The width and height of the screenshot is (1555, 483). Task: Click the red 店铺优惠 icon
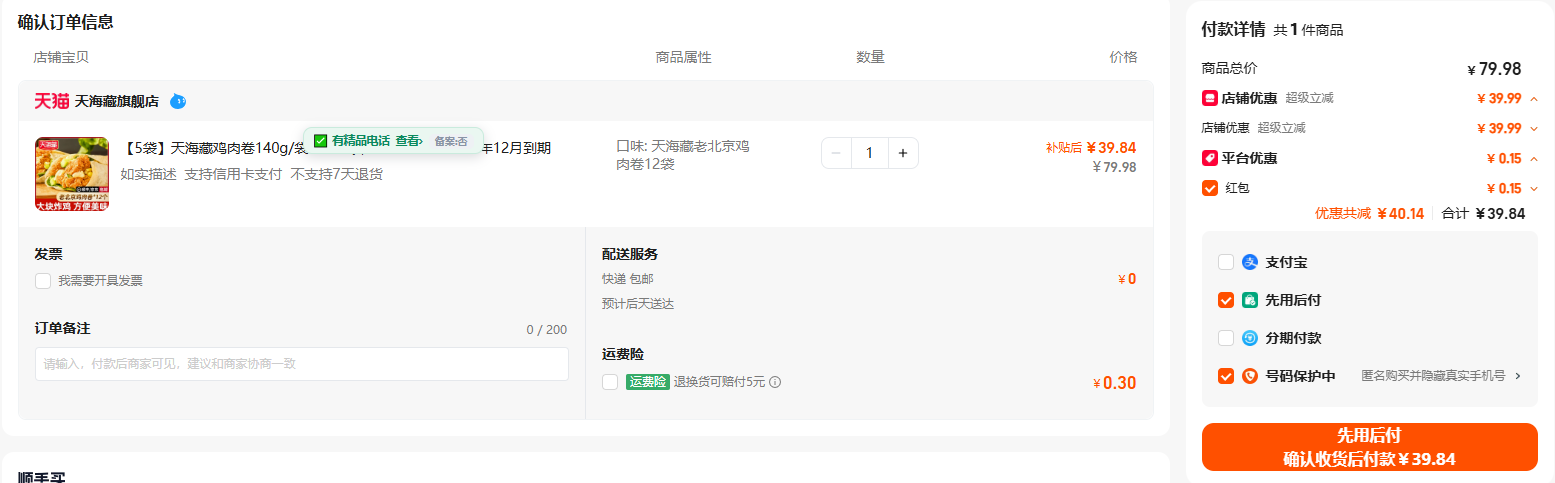pyautogui.click(x=1209, y=98)
